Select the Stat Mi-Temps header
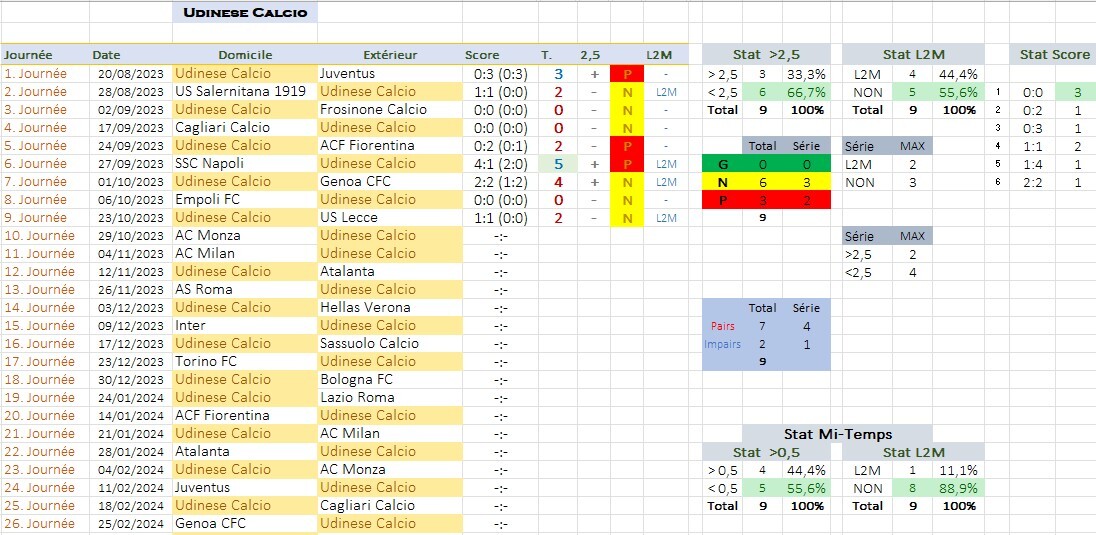 pyautogui.click(x=837, y=434)
